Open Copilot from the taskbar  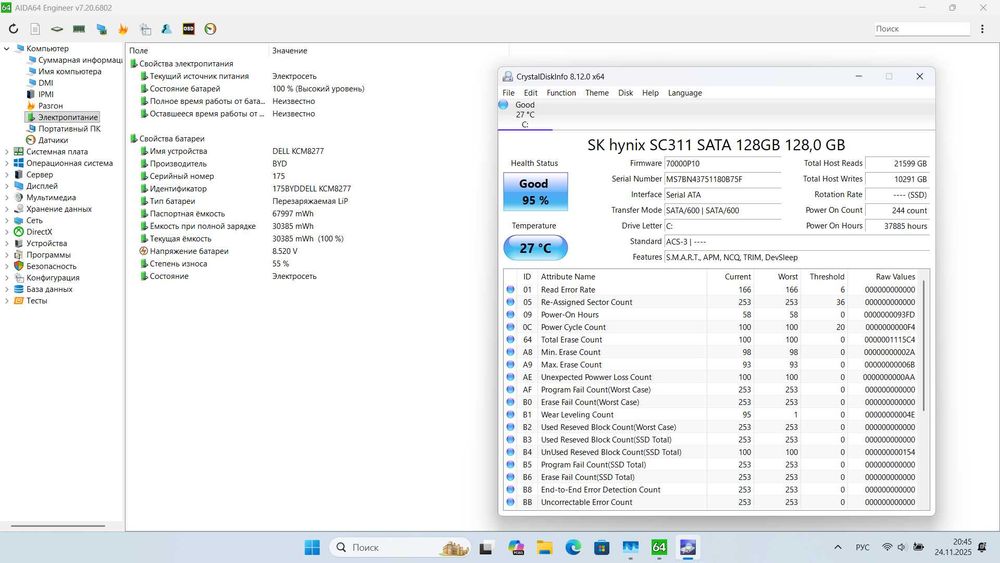click(516, 547)
